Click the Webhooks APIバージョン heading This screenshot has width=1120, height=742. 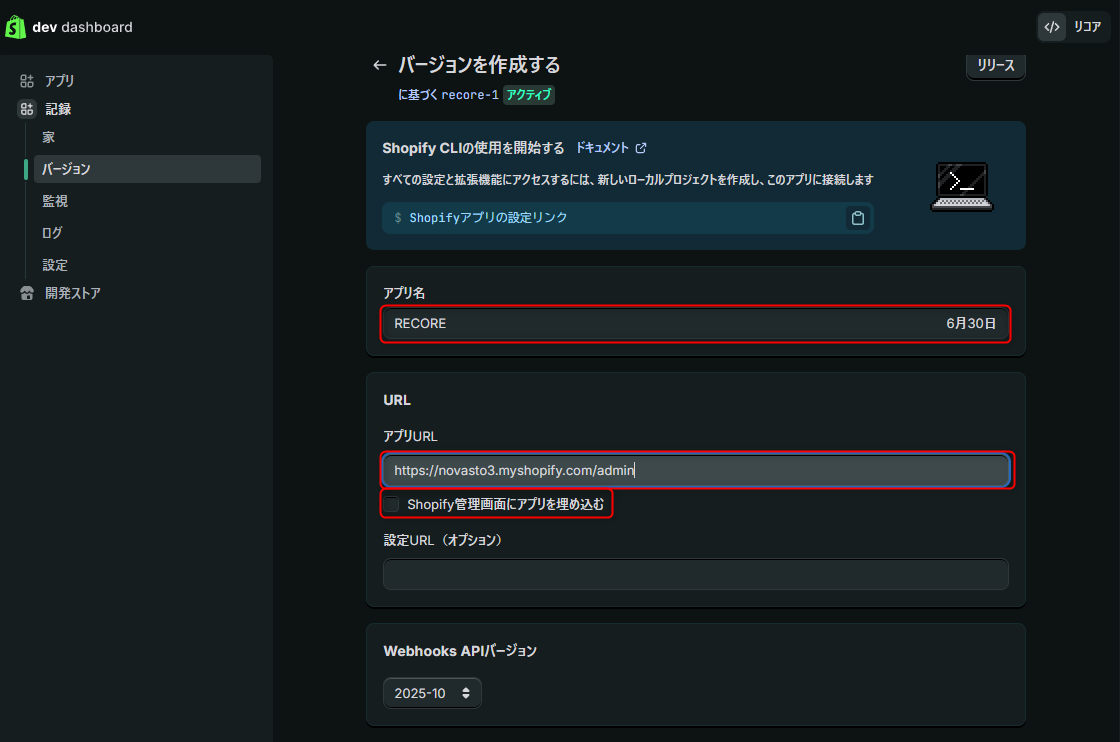pos(460,651)
